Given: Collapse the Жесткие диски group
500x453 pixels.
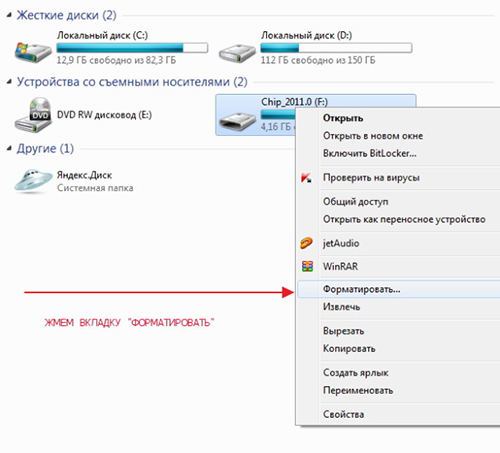Looking at the screenshot, I should tap(9, 15).
